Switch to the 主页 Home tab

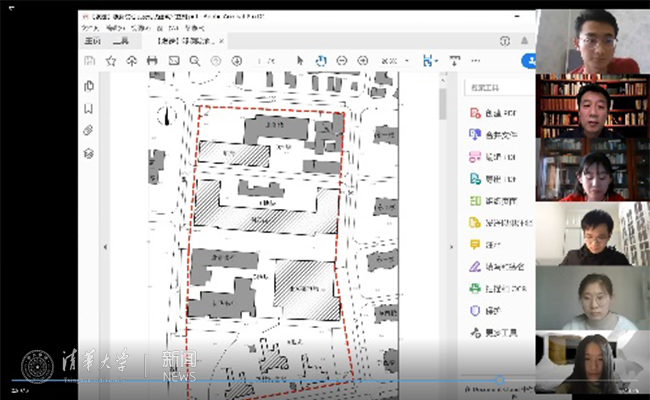tap(91, 43)
